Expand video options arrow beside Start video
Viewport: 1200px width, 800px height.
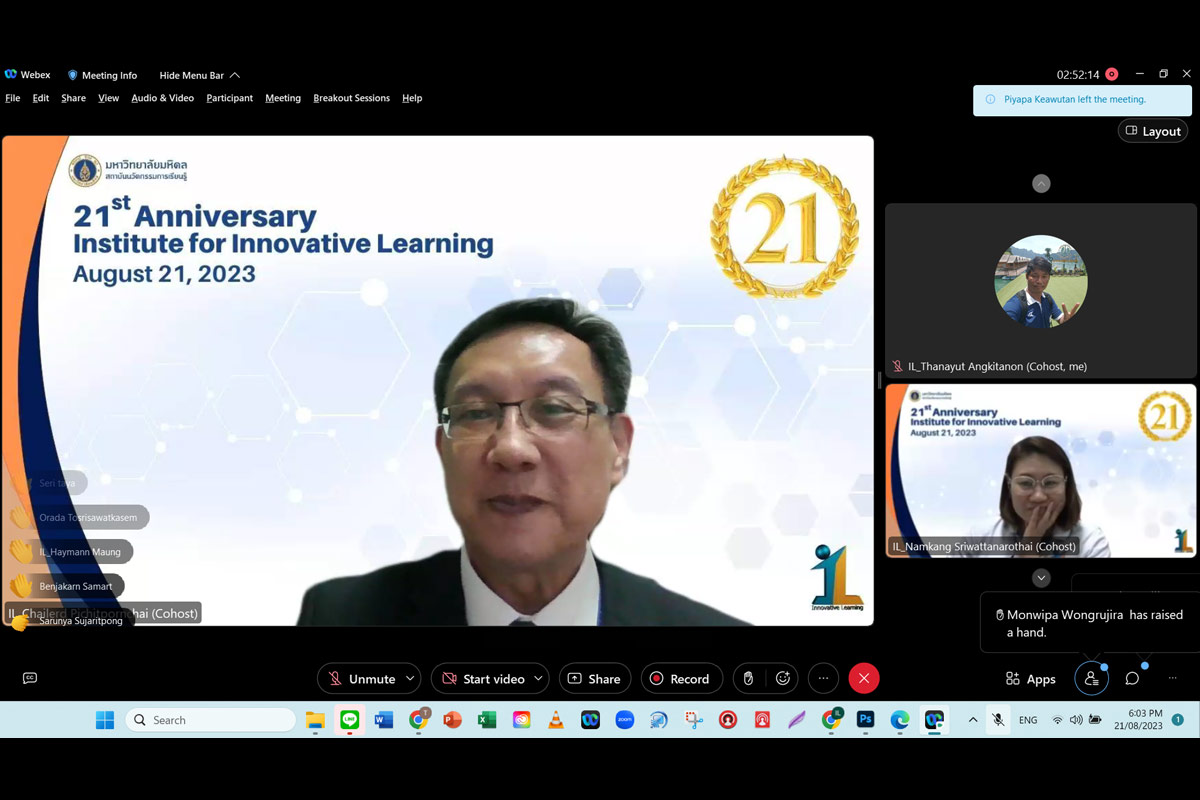pos(538,679)
